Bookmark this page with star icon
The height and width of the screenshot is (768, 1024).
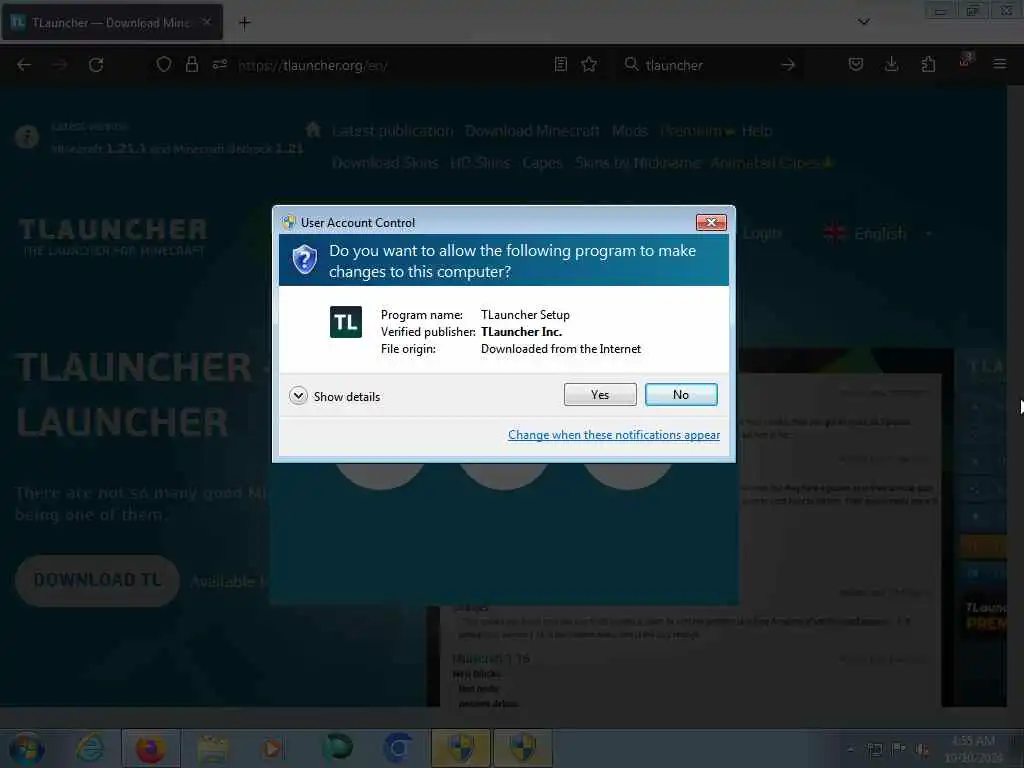pyautogui.click(x=589, y=65)
